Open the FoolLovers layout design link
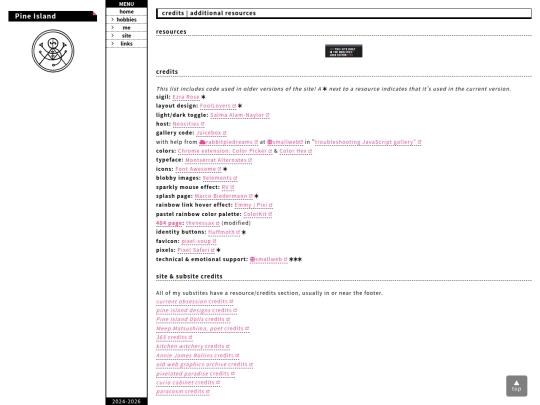This screenshot has width=540, height=405. point(218,106)
